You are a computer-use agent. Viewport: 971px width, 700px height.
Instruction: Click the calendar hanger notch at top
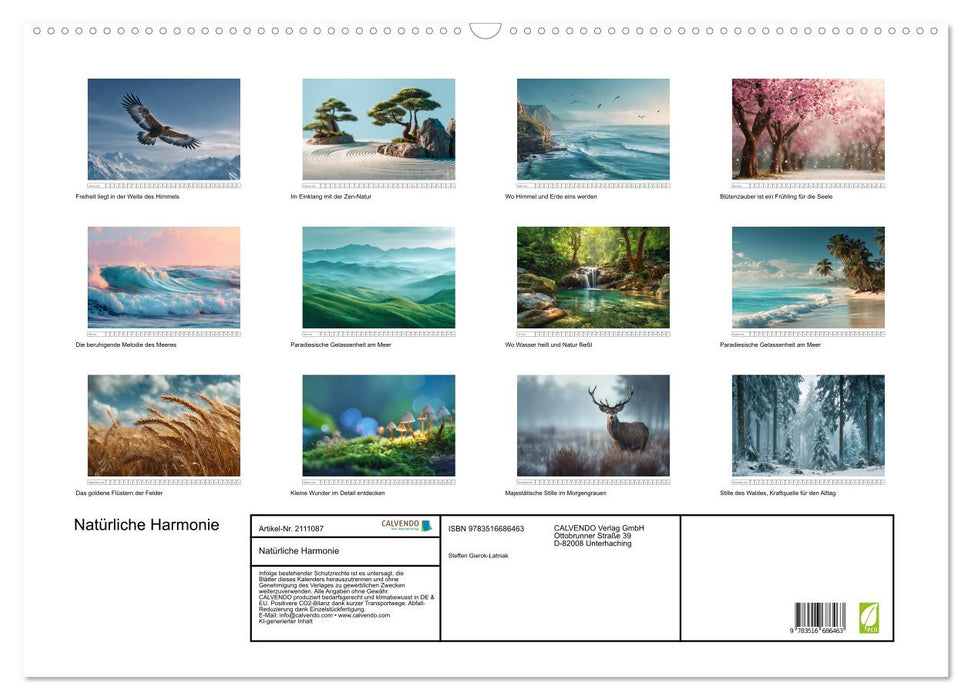tap(485, 31)
